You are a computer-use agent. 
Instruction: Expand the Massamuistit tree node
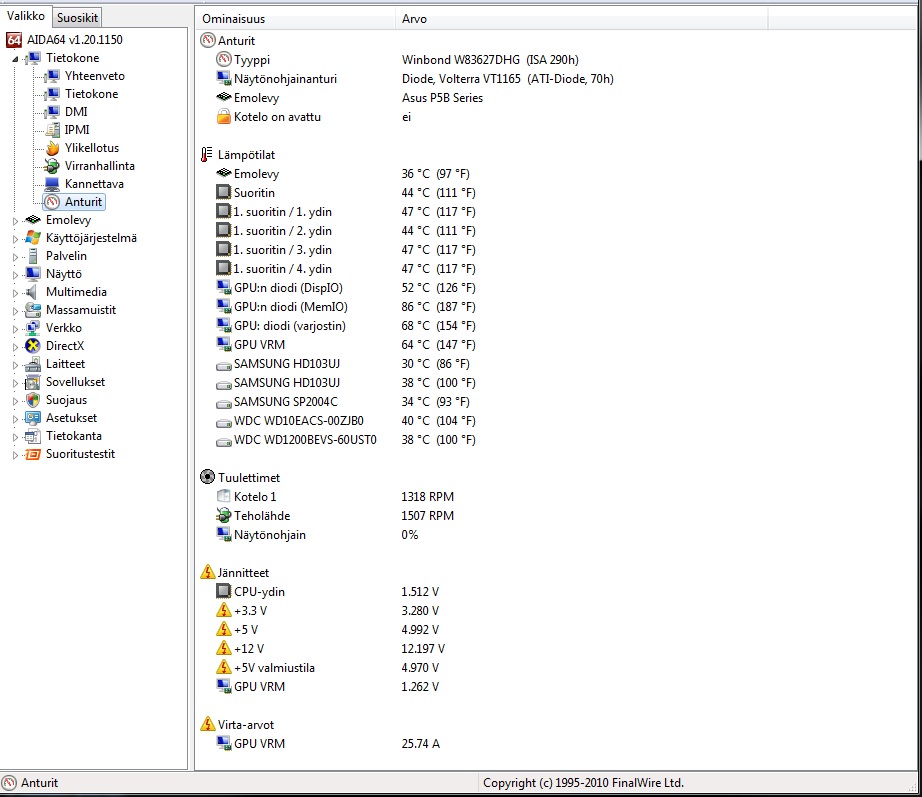coord(15,311)
